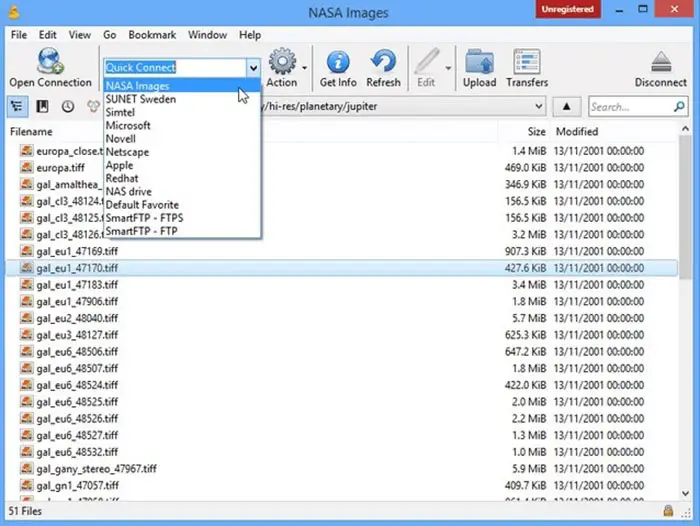Screen dimensions: 700x526
Task: Open the View menu
Action: click(x=79, y=35)
